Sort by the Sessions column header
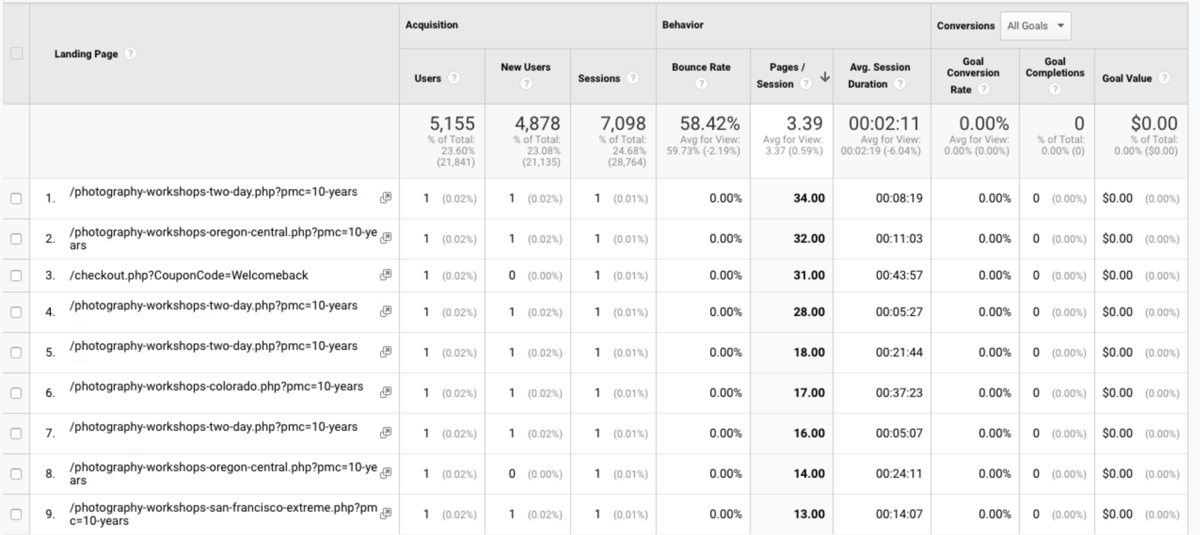 click(x=599, y=78)
